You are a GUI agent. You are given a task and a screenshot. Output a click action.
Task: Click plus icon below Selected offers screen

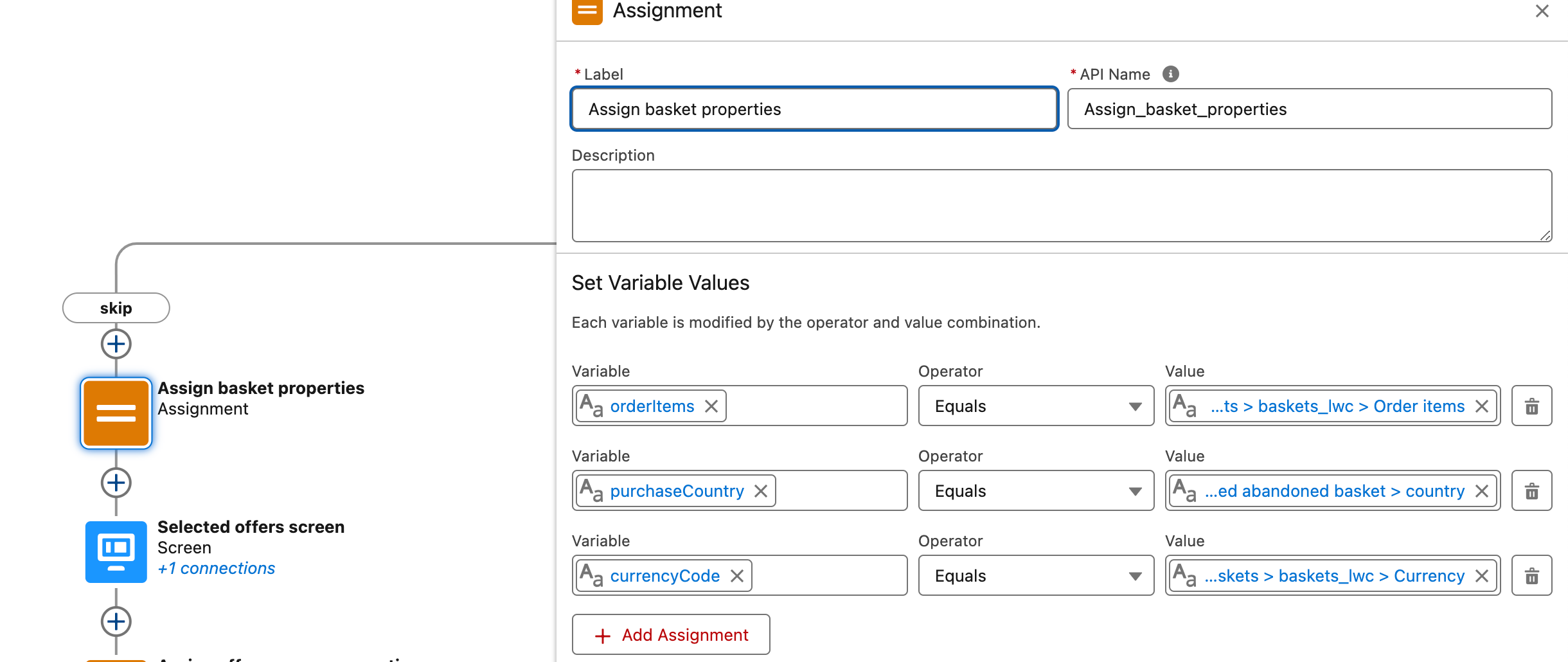coord(116,622)
